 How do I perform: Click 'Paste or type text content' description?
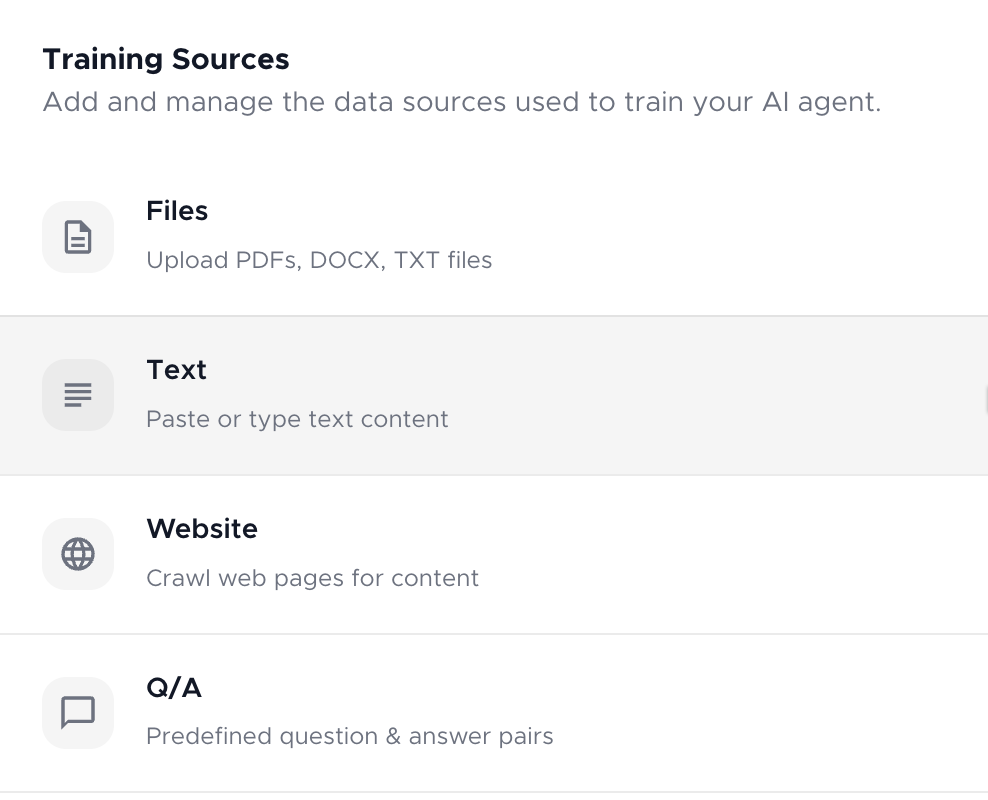point(297,419)
